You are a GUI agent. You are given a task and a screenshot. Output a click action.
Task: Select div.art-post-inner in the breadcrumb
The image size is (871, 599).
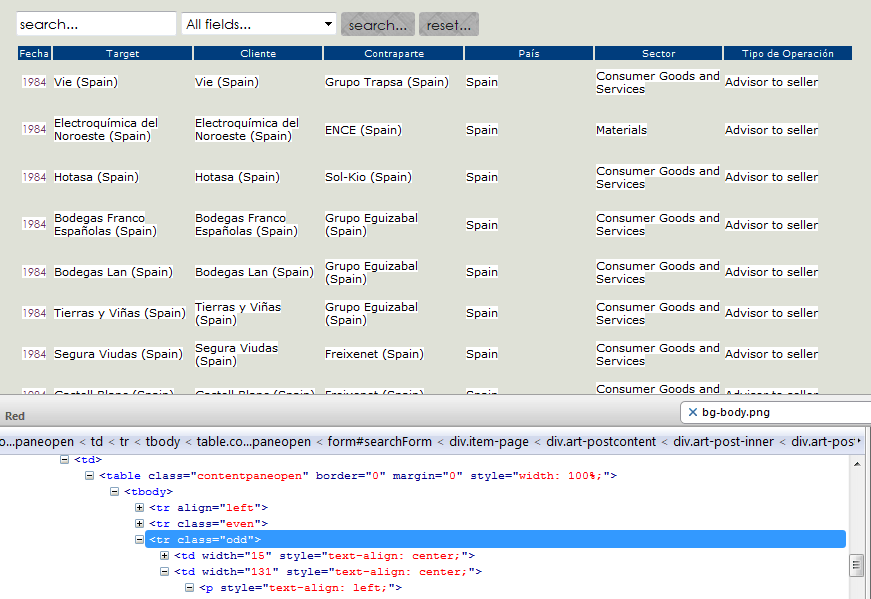point(723,442)
